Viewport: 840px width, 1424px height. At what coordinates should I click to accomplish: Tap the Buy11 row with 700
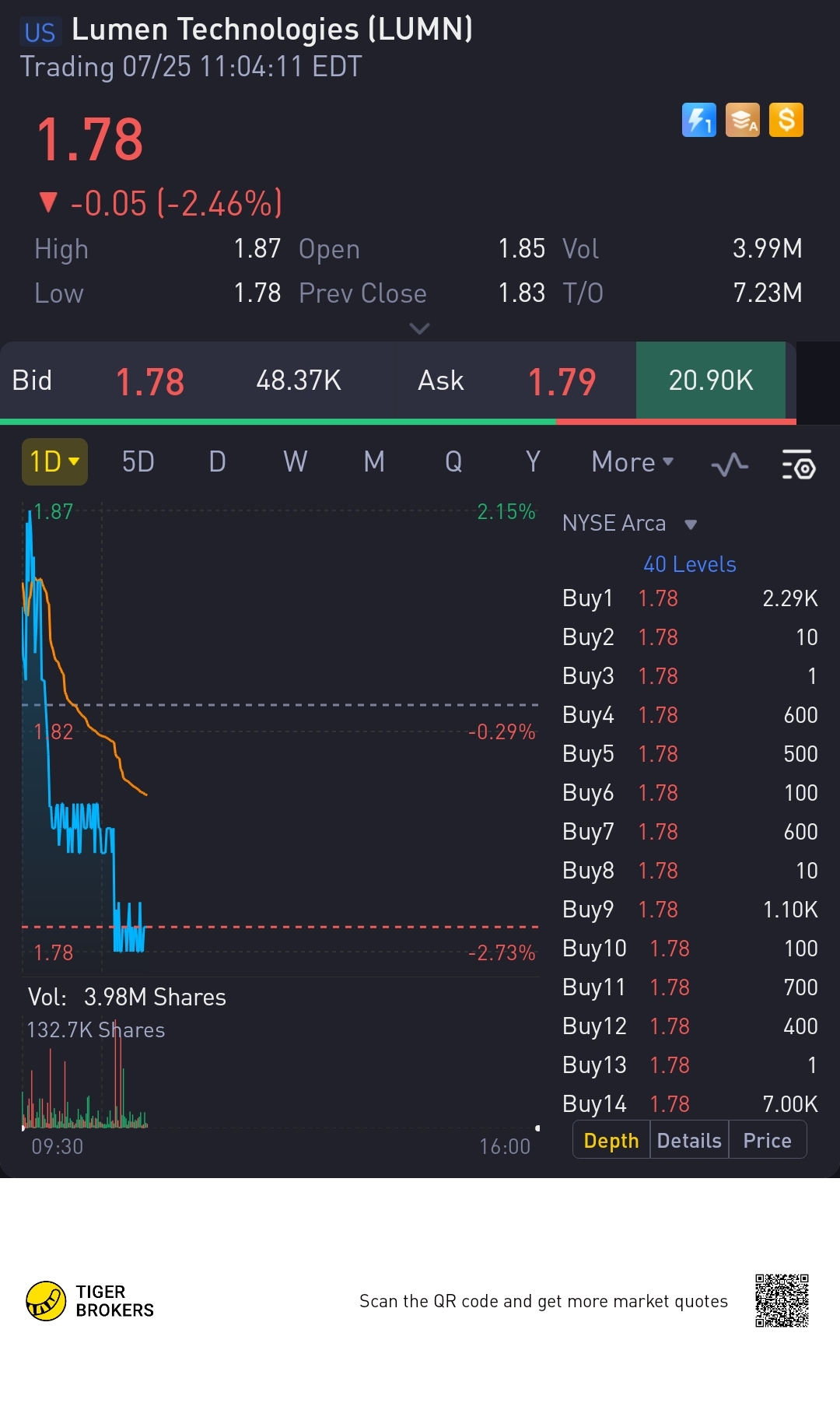[690, 987]
